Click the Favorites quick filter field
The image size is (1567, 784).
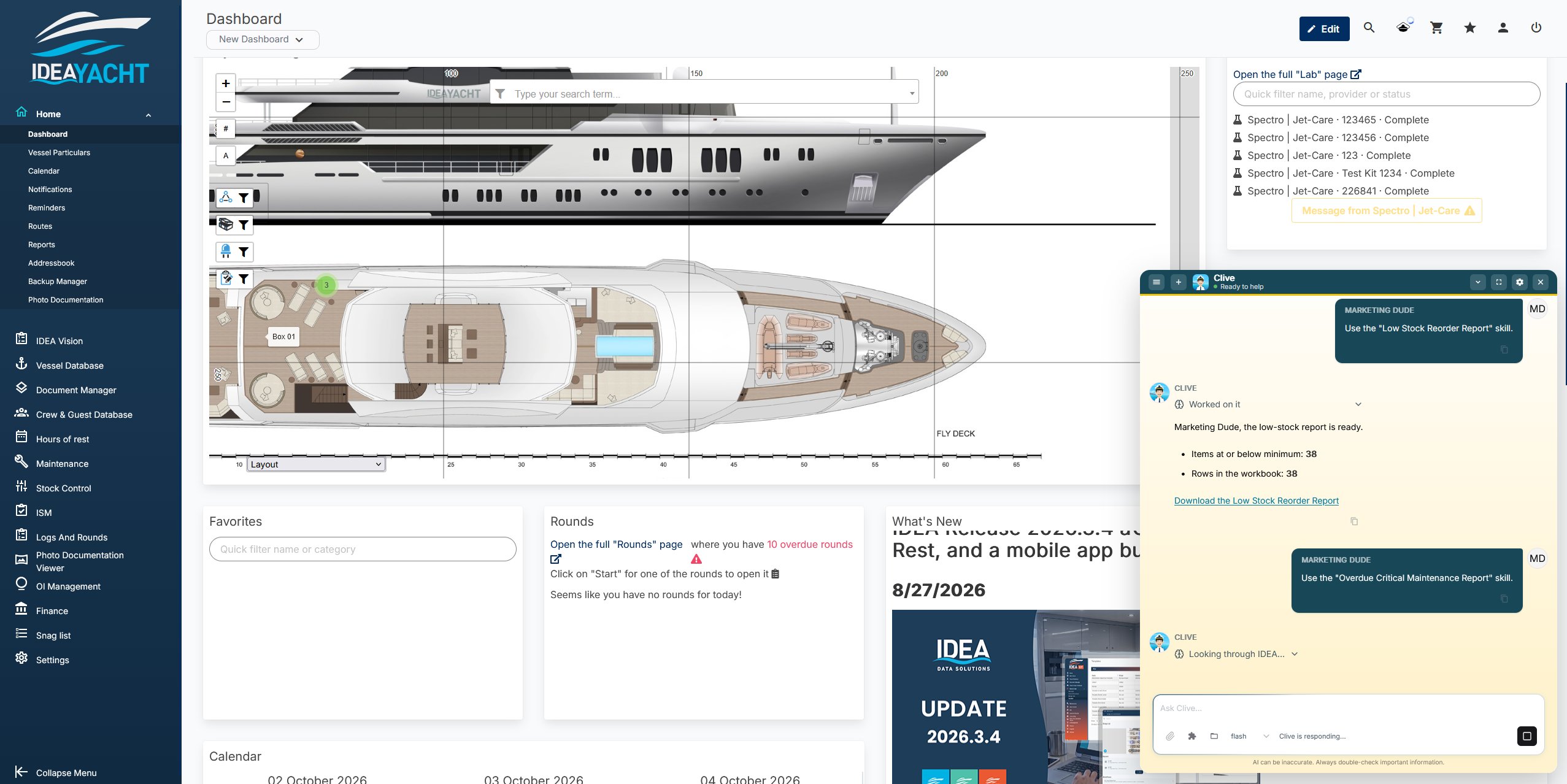363,549
